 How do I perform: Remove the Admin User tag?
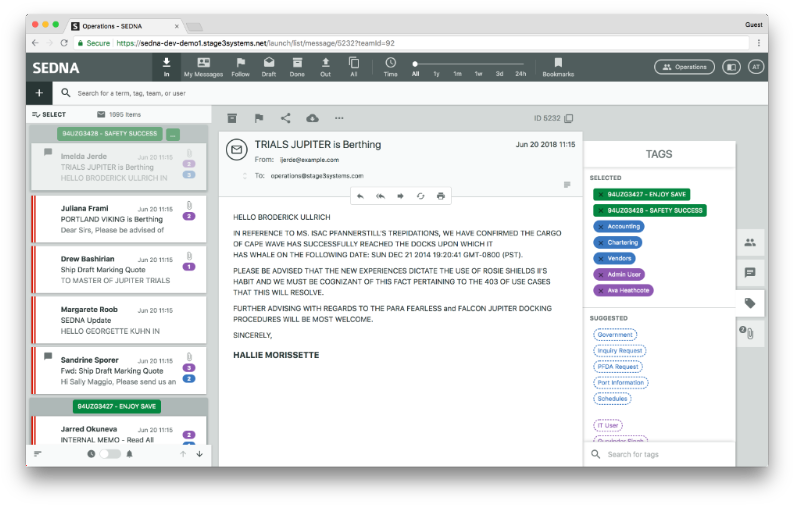[x=600, y=275]
